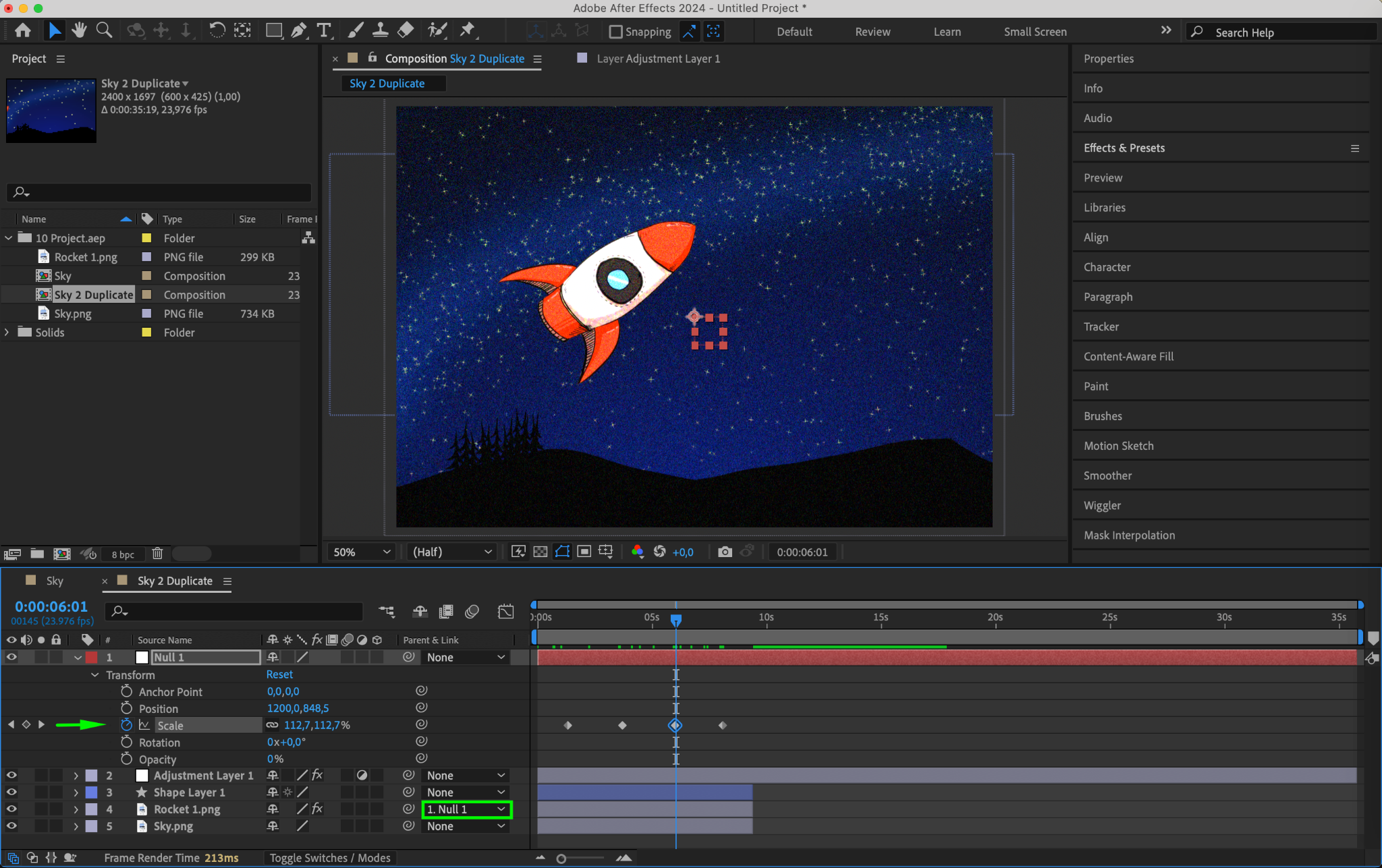Click the Take Snapshot camera icon
Viewport: 1382px width, 868px height.
click(x=725, y=552)
